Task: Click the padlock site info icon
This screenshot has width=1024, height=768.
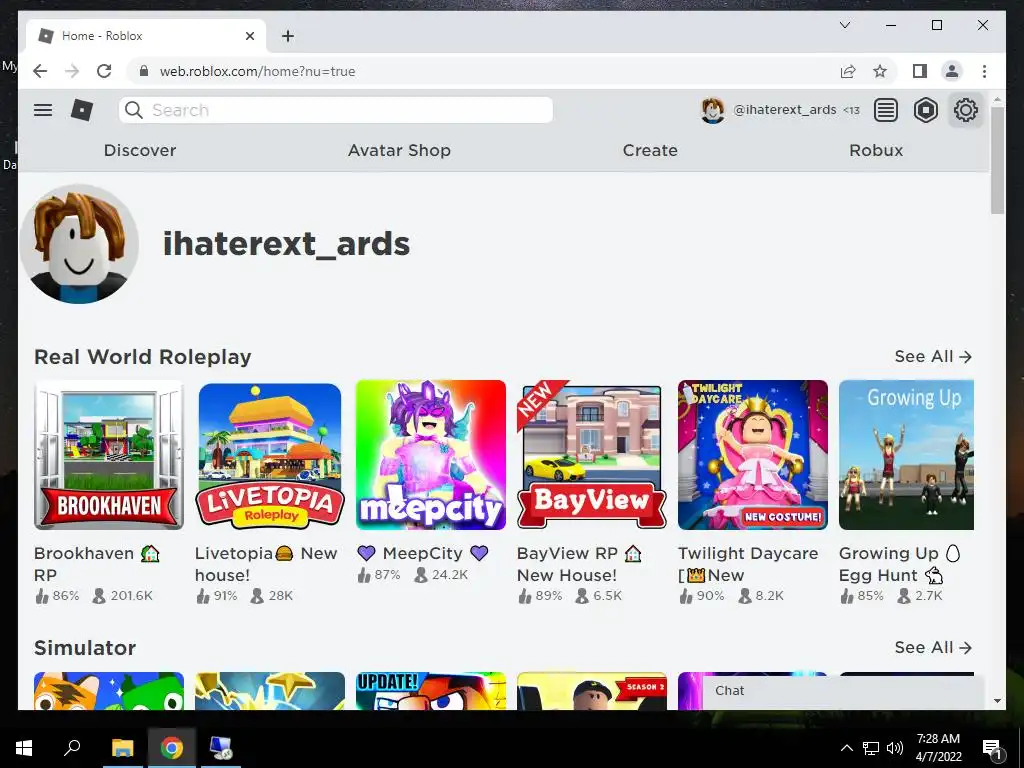Action: coord(144,71)
